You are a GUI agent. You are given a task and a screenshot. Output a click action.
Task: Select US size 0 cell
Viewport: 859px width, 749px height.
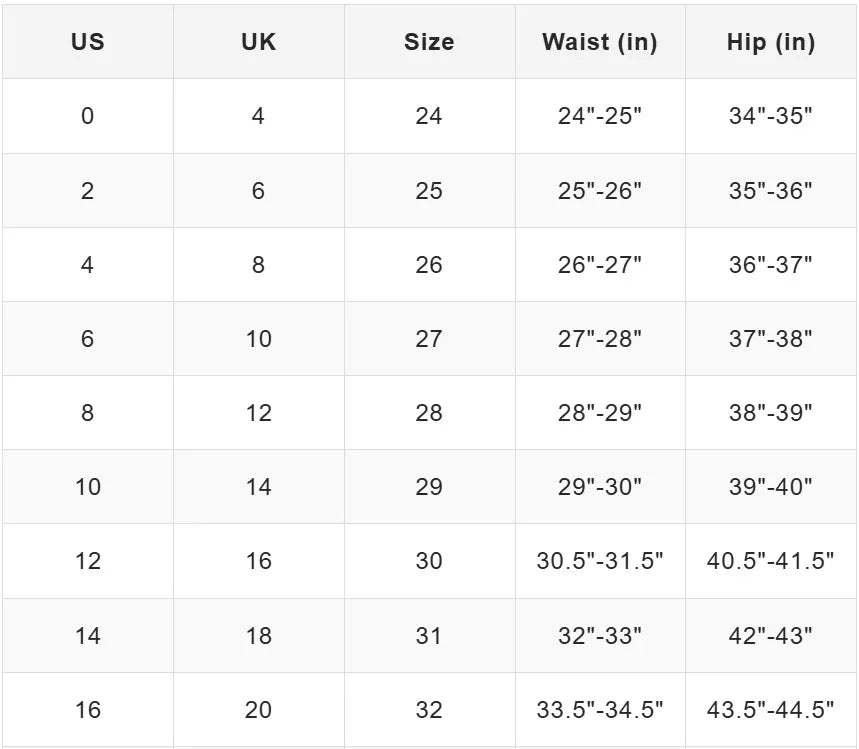(88, 116)
